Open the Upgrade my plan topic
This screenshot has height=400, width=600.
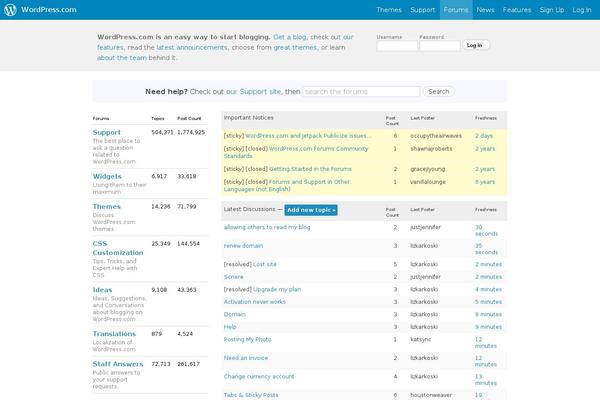277,289
